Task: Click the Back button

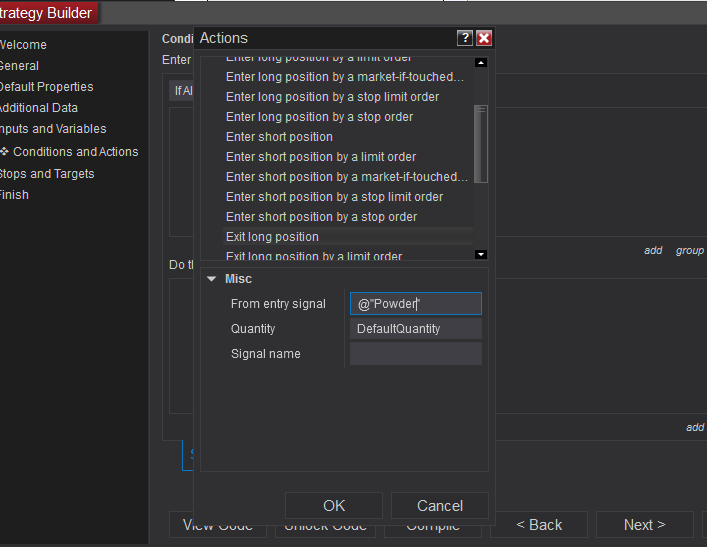Action: (x=540, y=525)
